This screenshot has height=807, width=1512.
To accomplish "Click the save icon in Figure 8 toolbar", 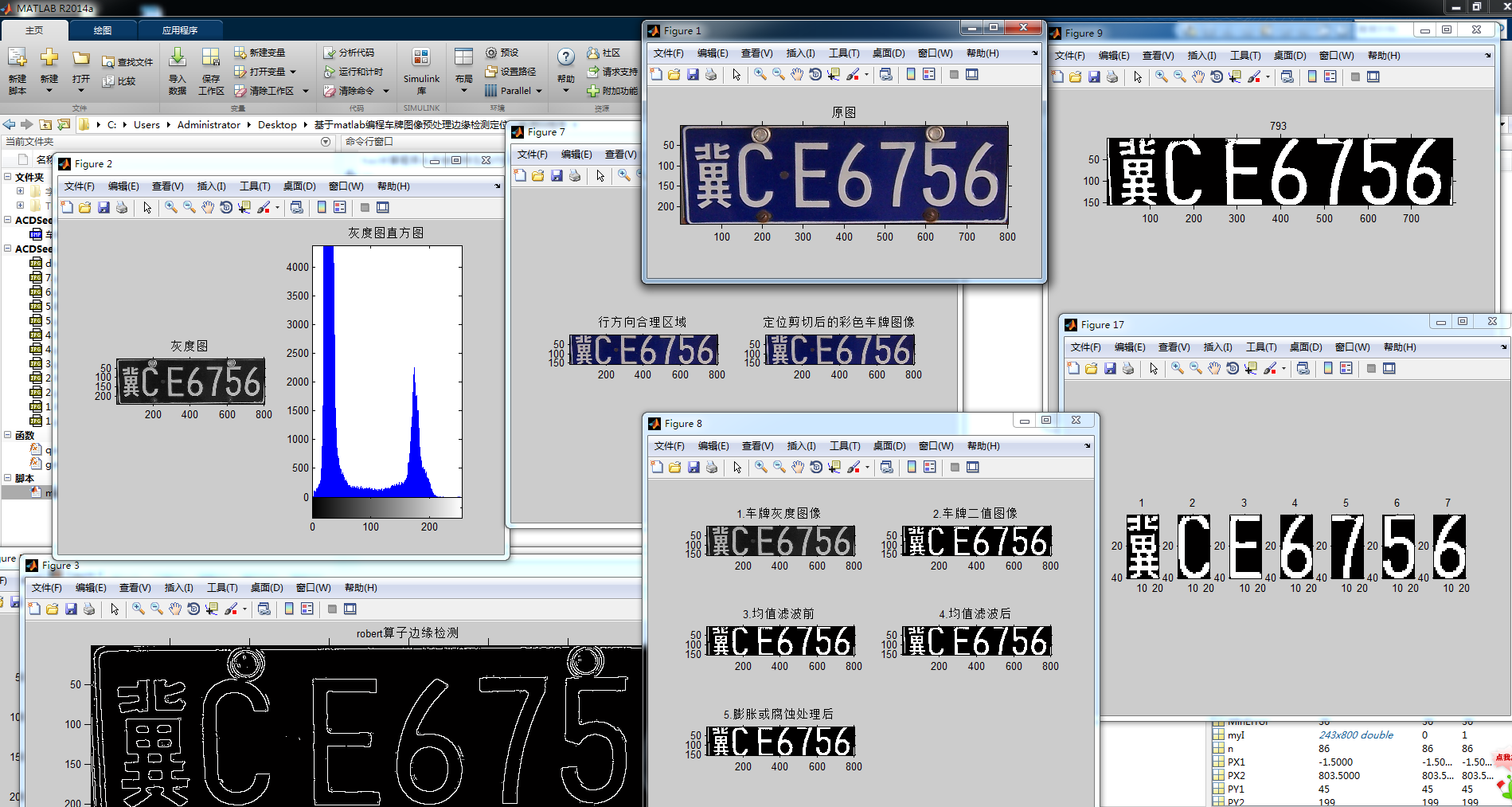I will pos(693,467).
